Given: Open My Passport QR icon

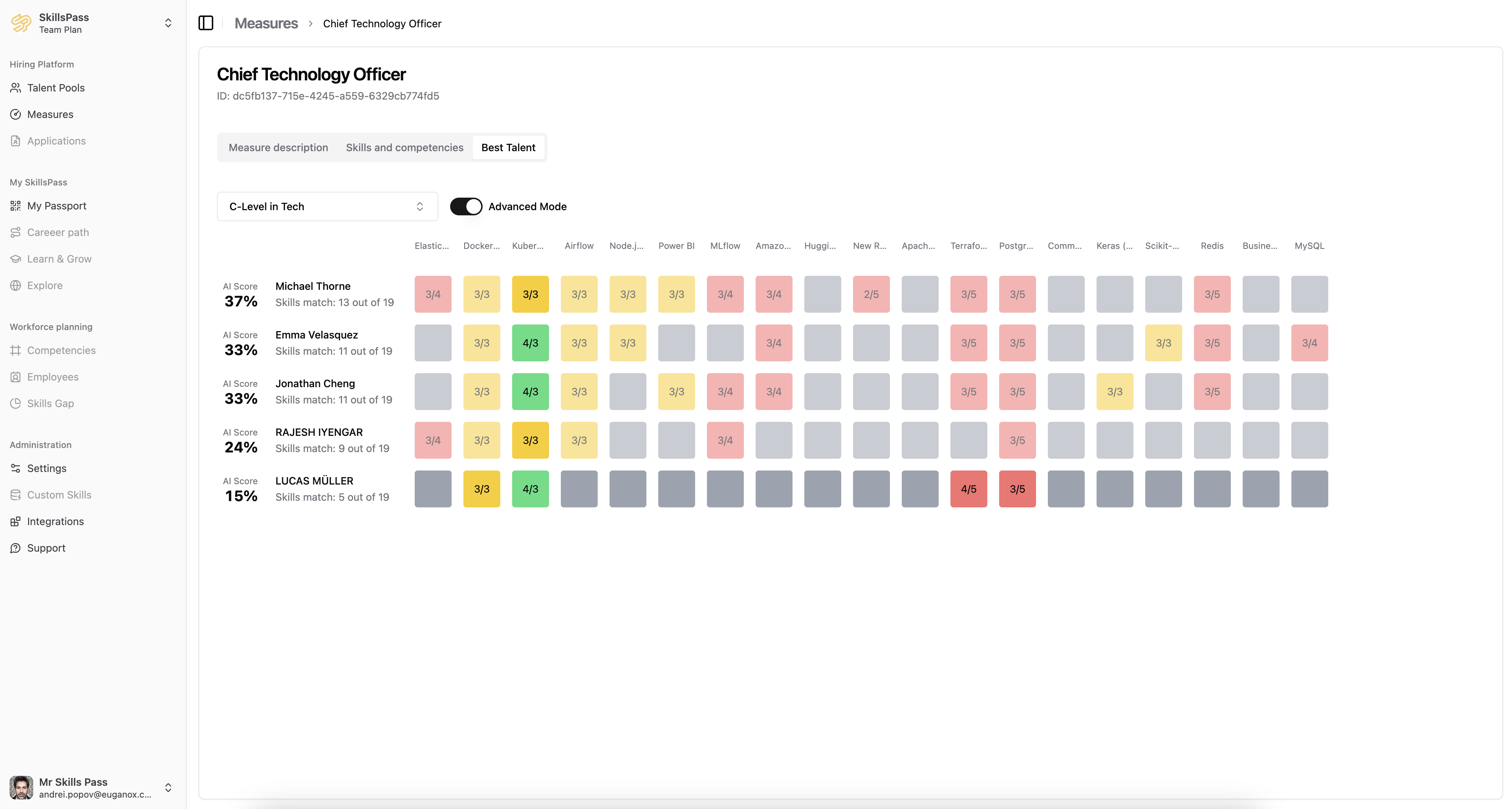Looking at the screenshot, I should pyautogui.click(x=16, y=206).
